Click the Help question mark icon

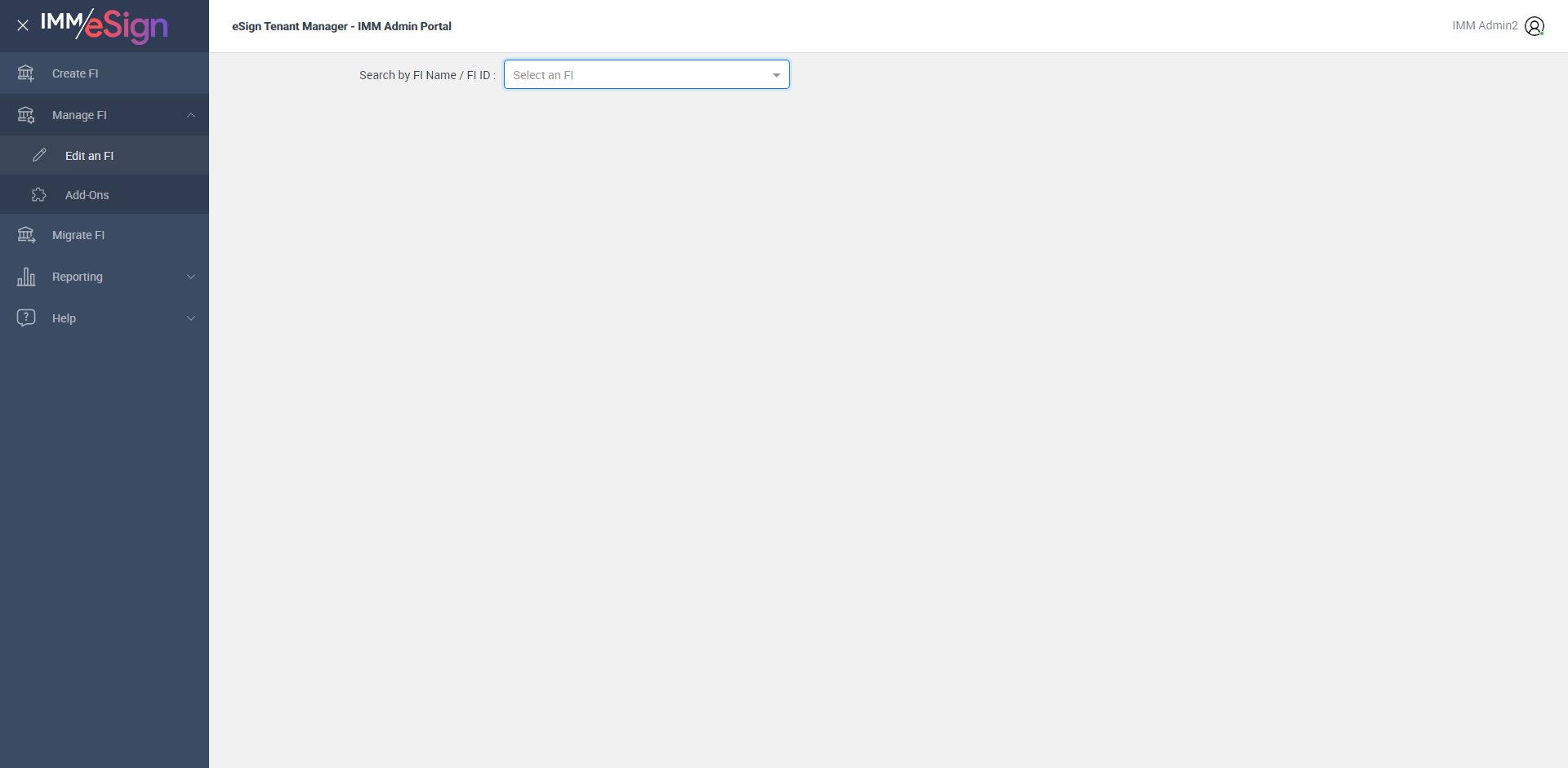26,317
